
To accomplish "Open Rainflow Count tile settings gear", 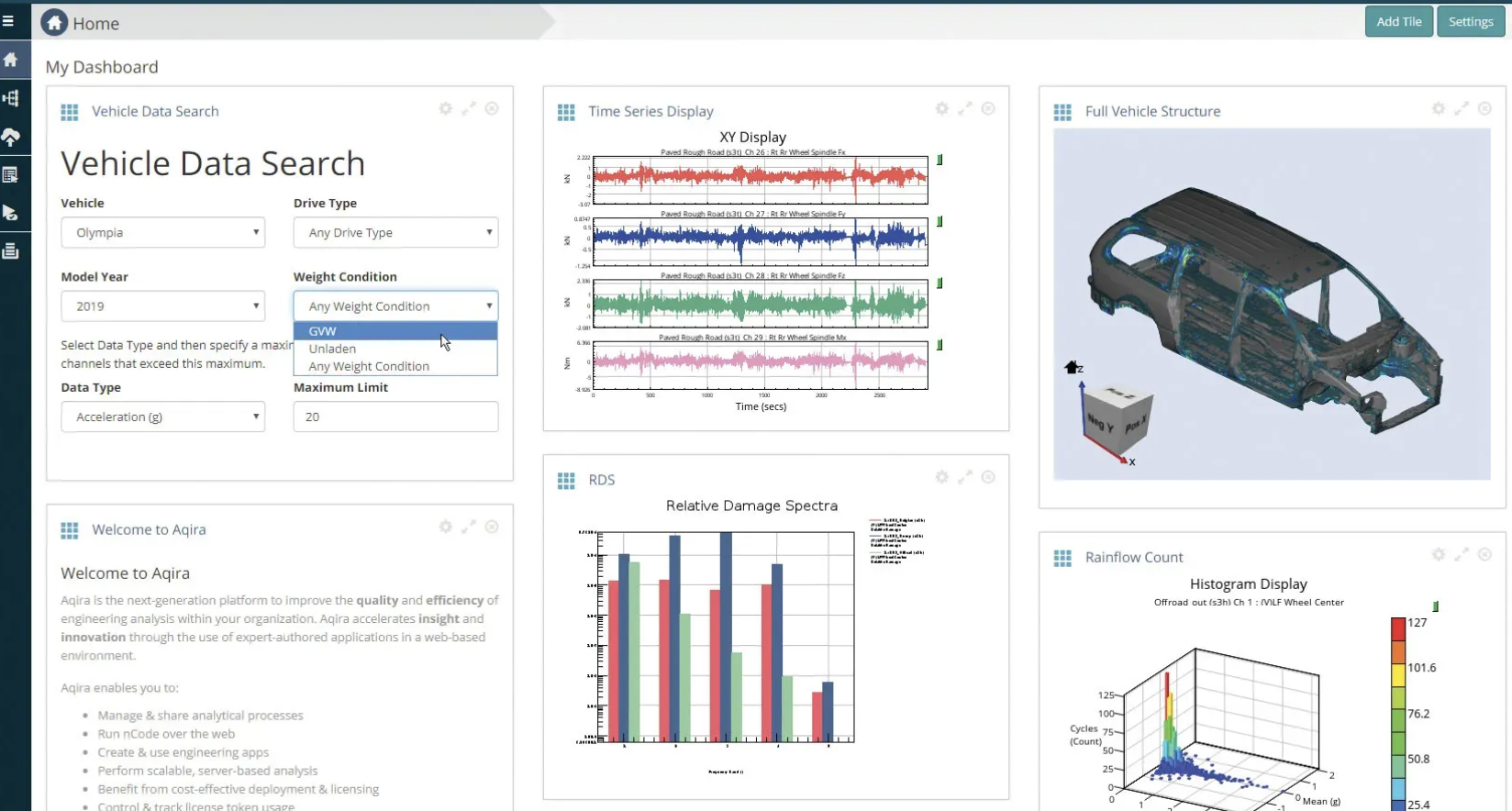I will pos(1439,554).
